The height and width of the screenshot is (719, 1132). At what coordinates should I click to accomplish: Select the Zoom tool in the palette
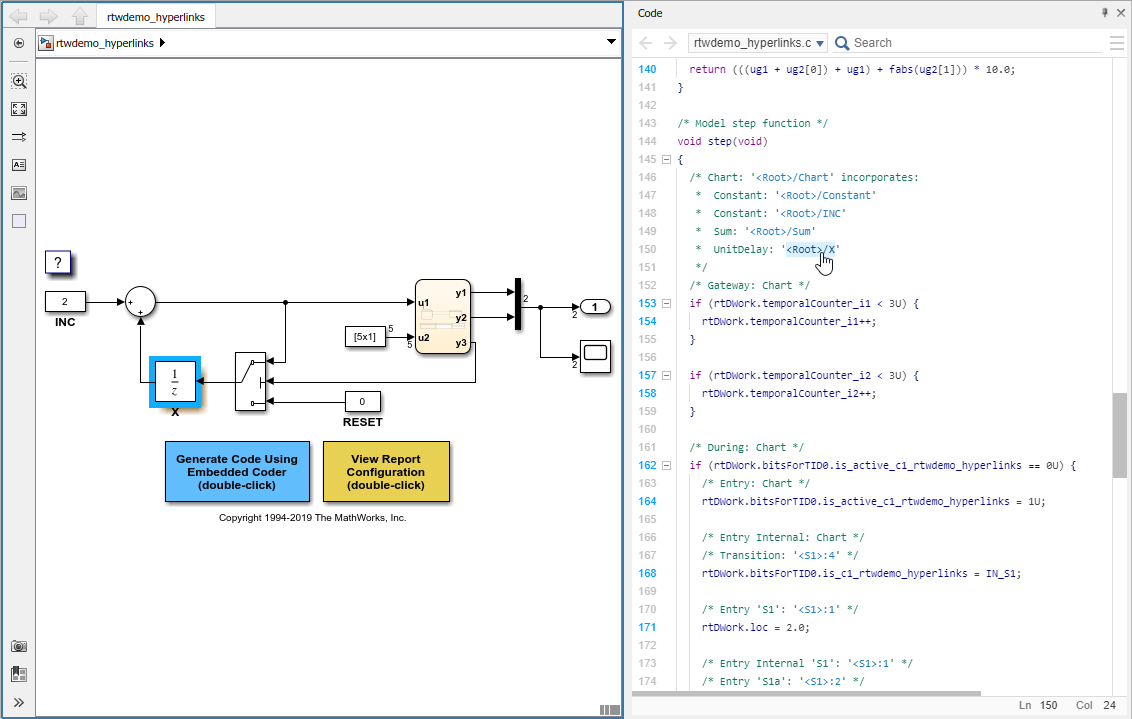coord(18,81)
